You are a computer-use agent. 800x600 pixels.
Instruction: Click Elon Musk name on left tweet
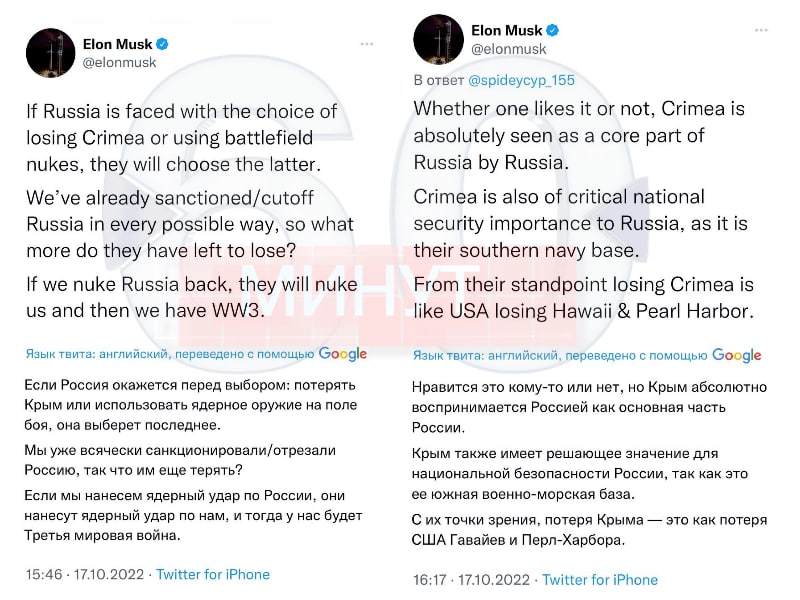[x=117, y=44]
